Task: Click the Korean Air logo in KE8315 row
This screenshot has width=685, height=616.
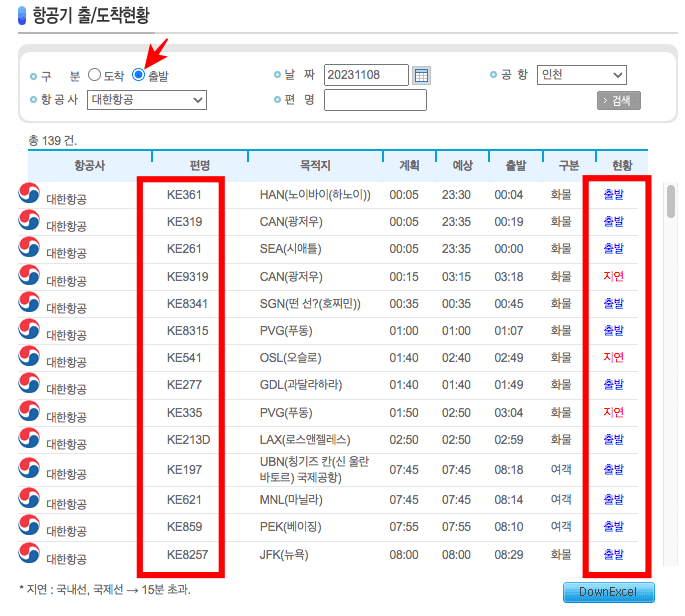Action: pos(29,329)
